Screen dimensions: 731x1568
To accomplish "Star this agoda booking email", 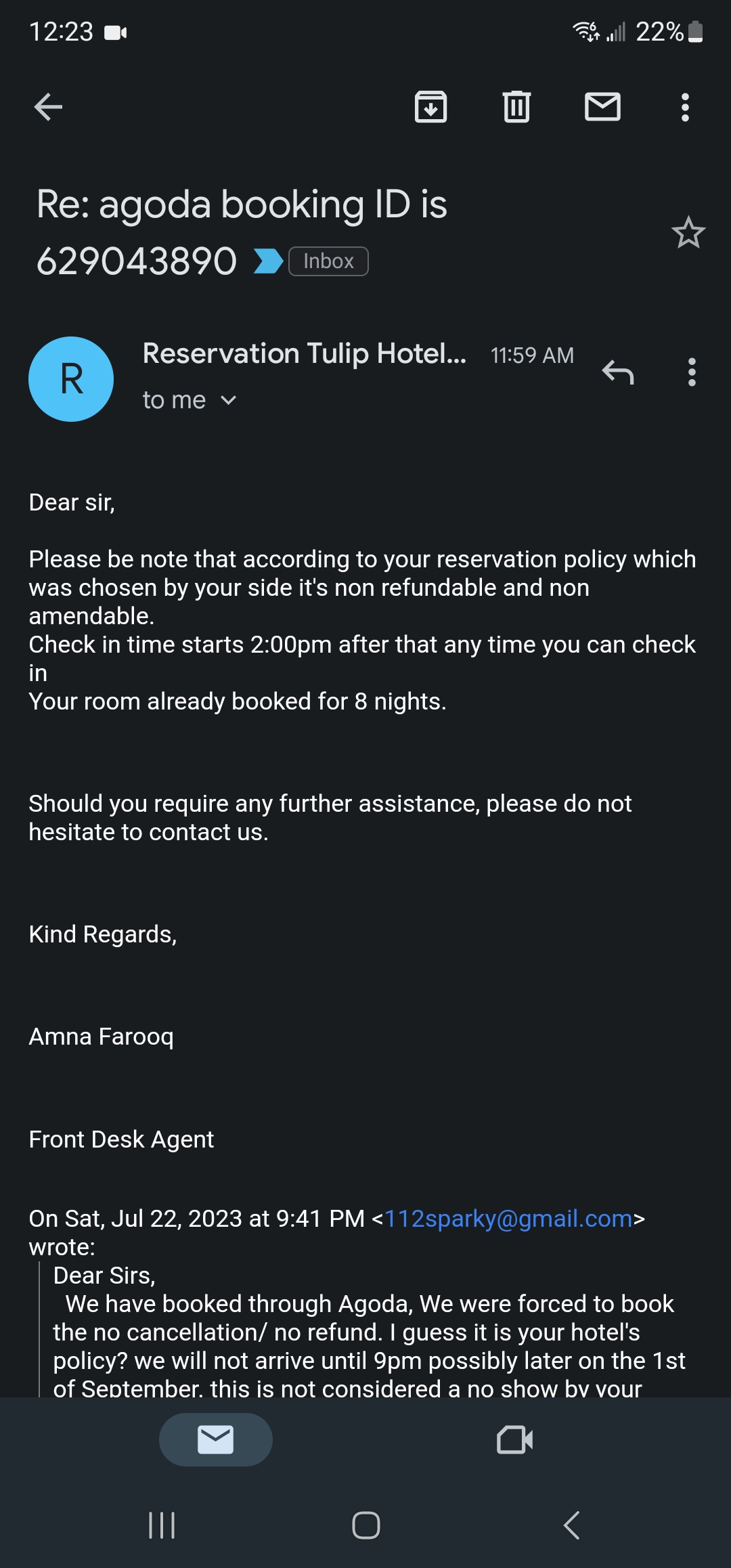I will 688,233.
